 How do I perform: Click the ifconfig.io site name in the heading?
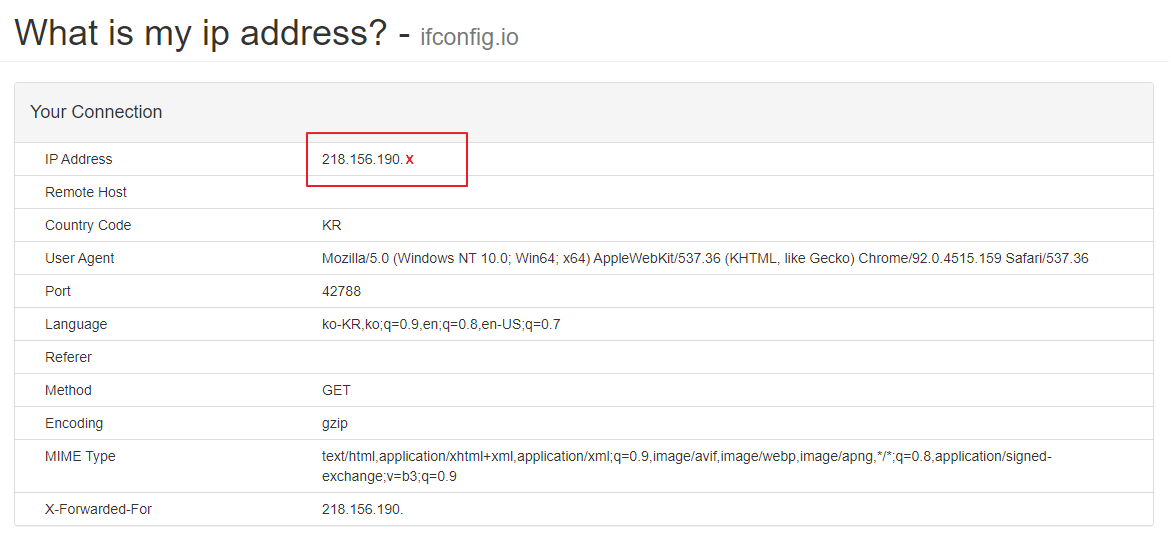469,38
